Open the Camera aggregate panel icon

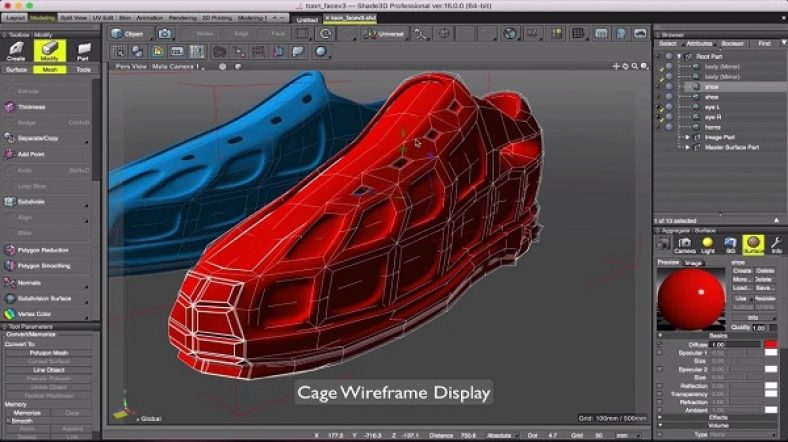pos(684,245)
